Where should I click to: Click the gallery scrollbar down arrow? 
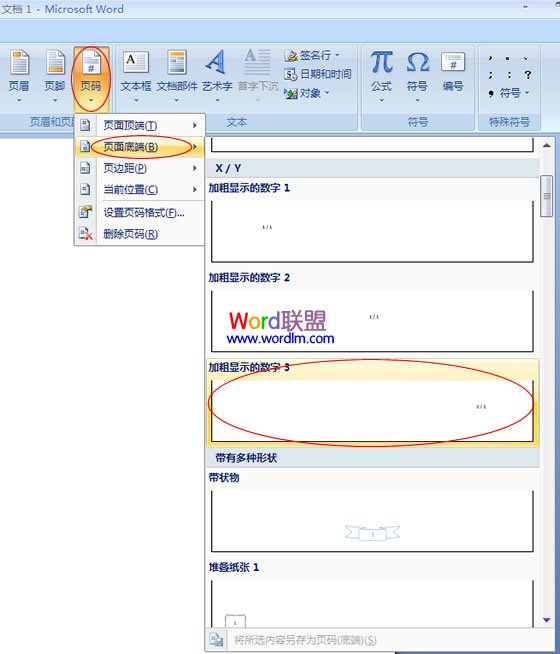pyautogui.click(x=547, y=620)
